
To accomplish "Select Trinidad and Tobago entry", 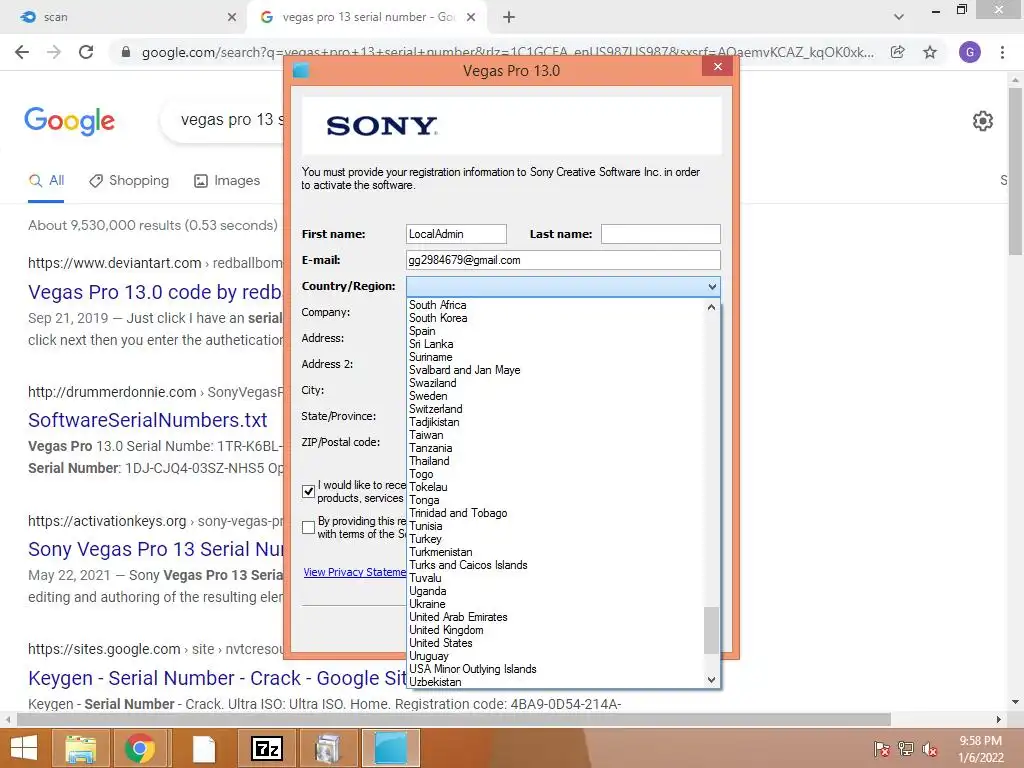I will click(x=458, y=513).
